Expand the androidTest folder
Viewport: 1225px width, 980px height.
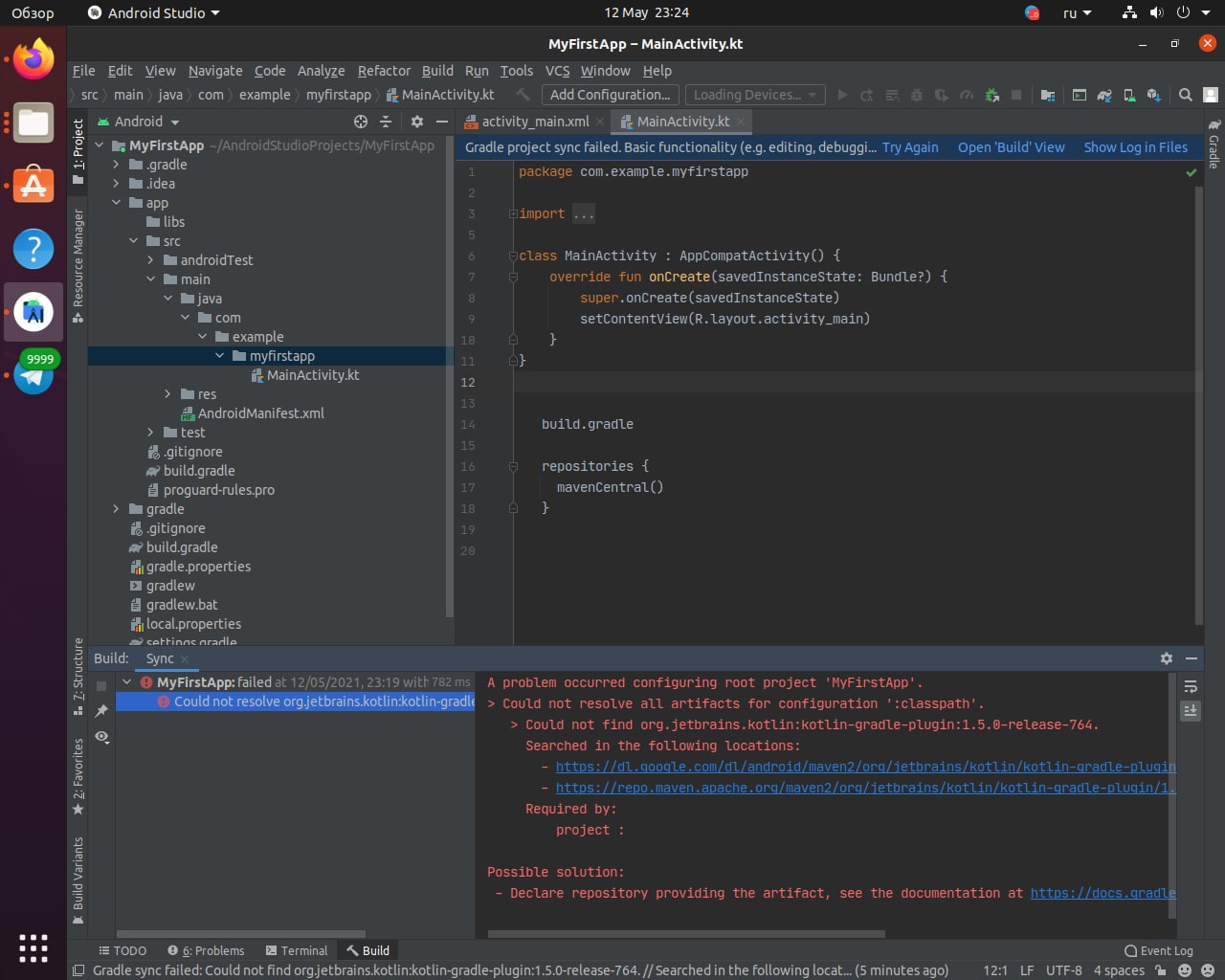[150, 260]
